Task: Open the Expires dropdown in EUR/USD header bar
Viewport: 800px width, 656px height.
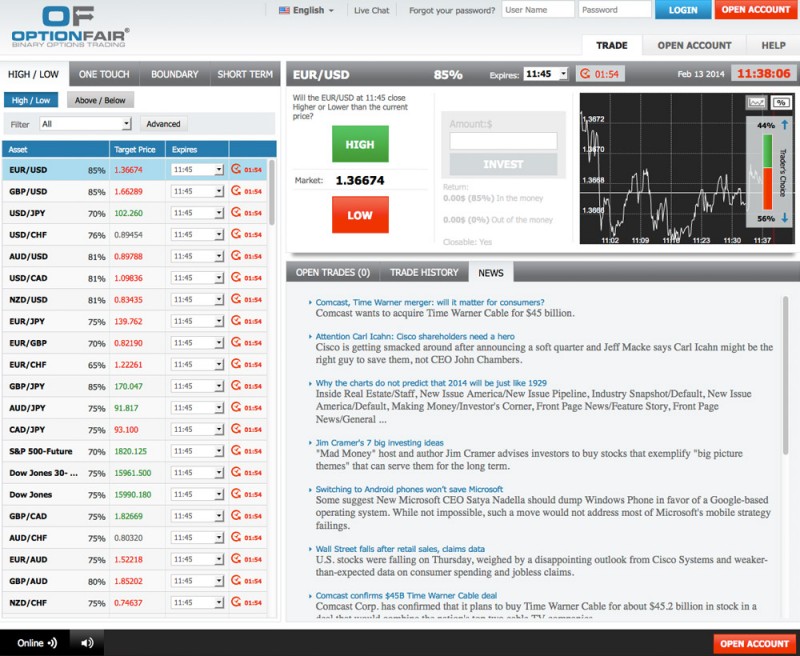Action: (545, 74)
